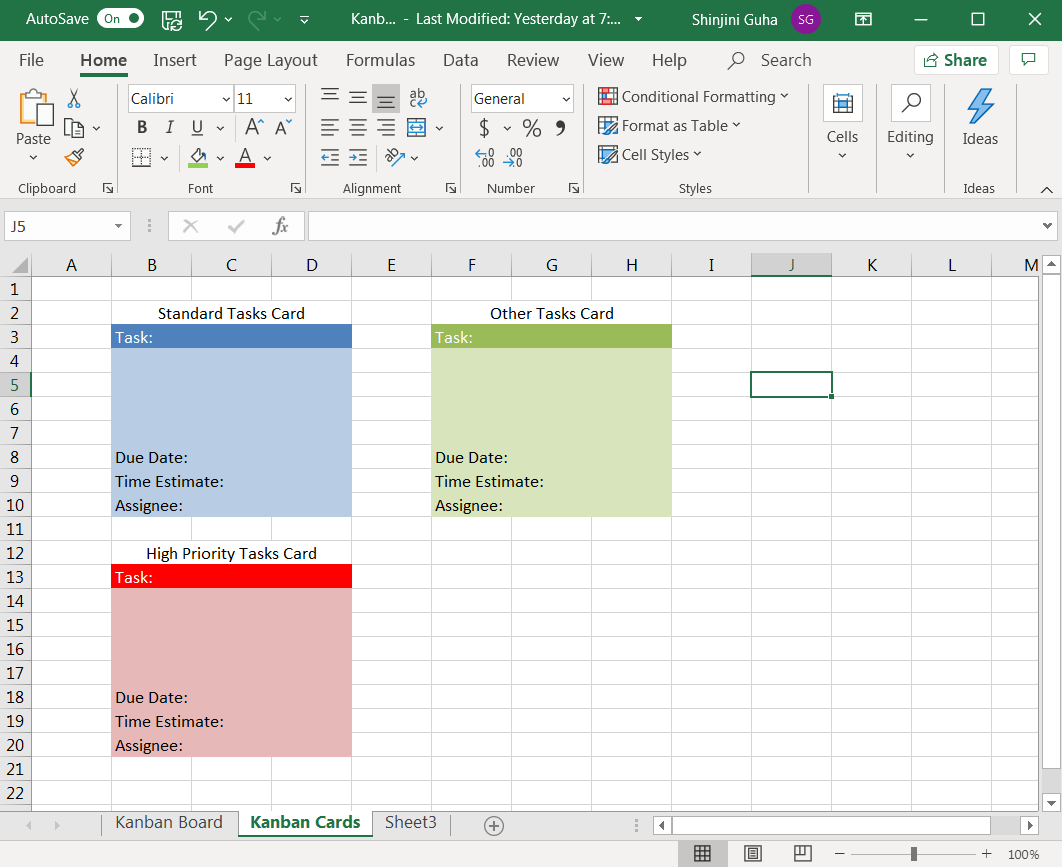The height and width of the screenshot is (867, 1062).
Task: Click the Percent Style icon
Action: pos(532,128)
